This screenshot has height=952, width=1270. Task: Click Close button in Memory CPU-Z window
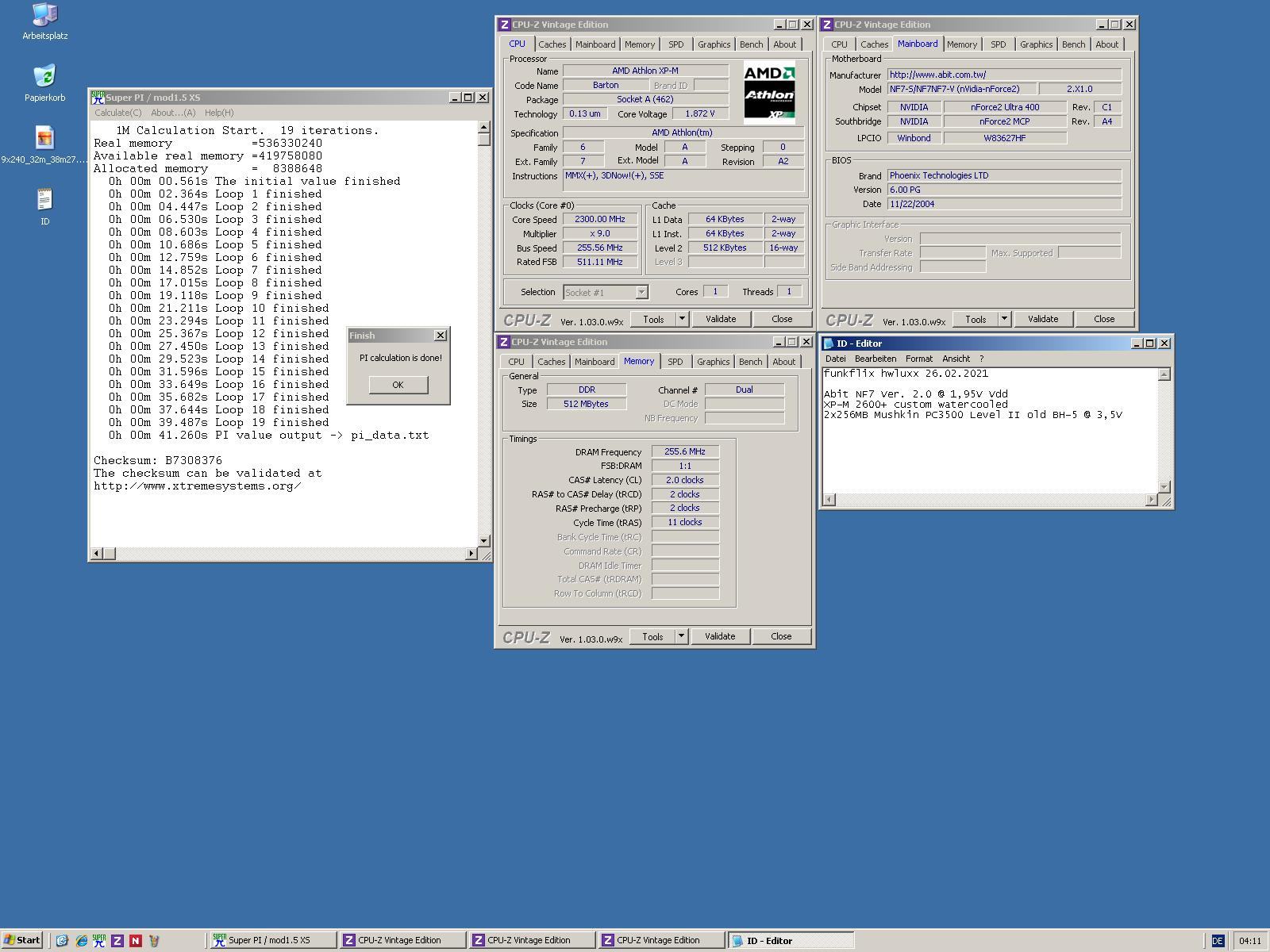pyautogui.click(x=781, y=636)
